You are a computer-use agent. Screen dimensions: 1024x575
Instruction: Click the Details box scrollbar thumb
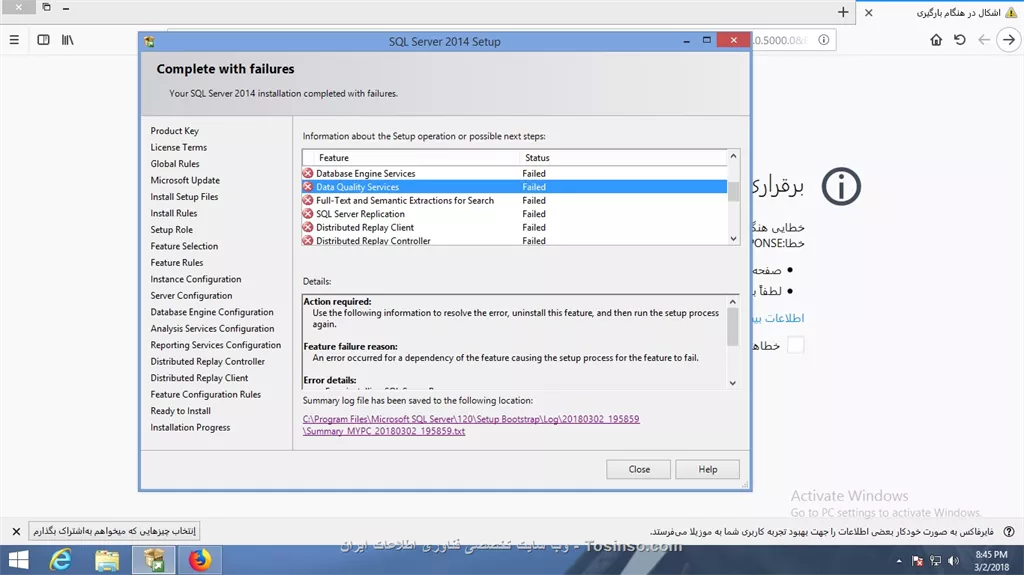coord(733,327)
